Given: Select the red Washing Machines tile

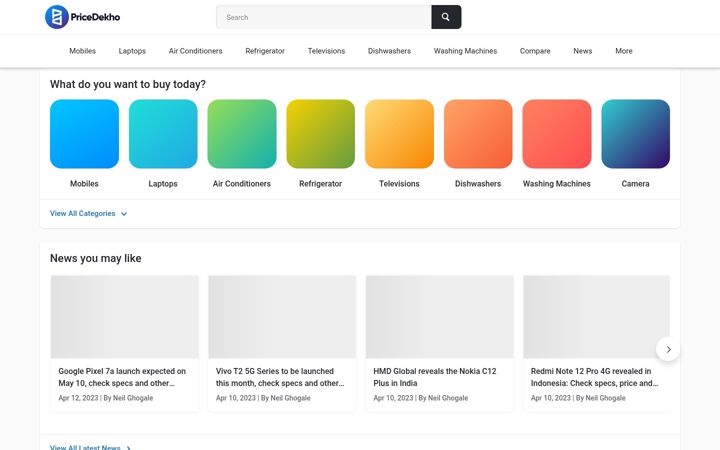Looking at the screenshot, I should coord(557,134).
